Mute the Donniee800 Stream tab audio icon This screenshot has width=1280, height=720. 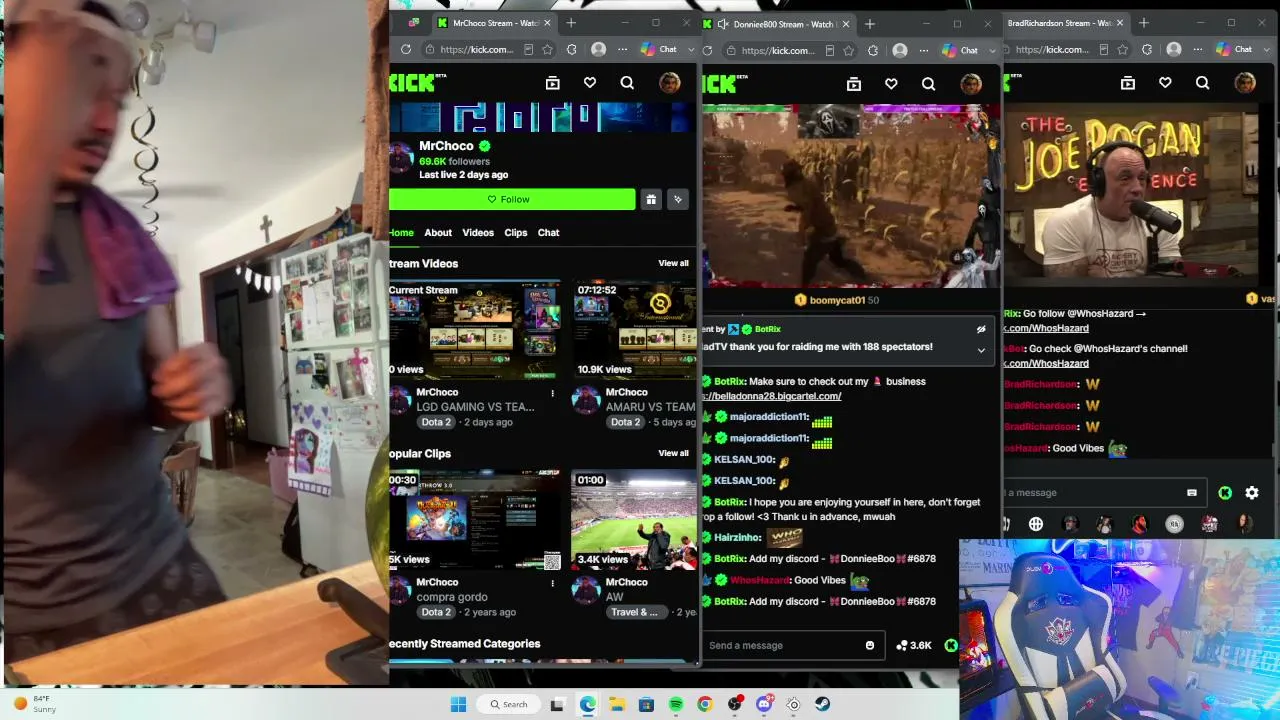(722, 24)
